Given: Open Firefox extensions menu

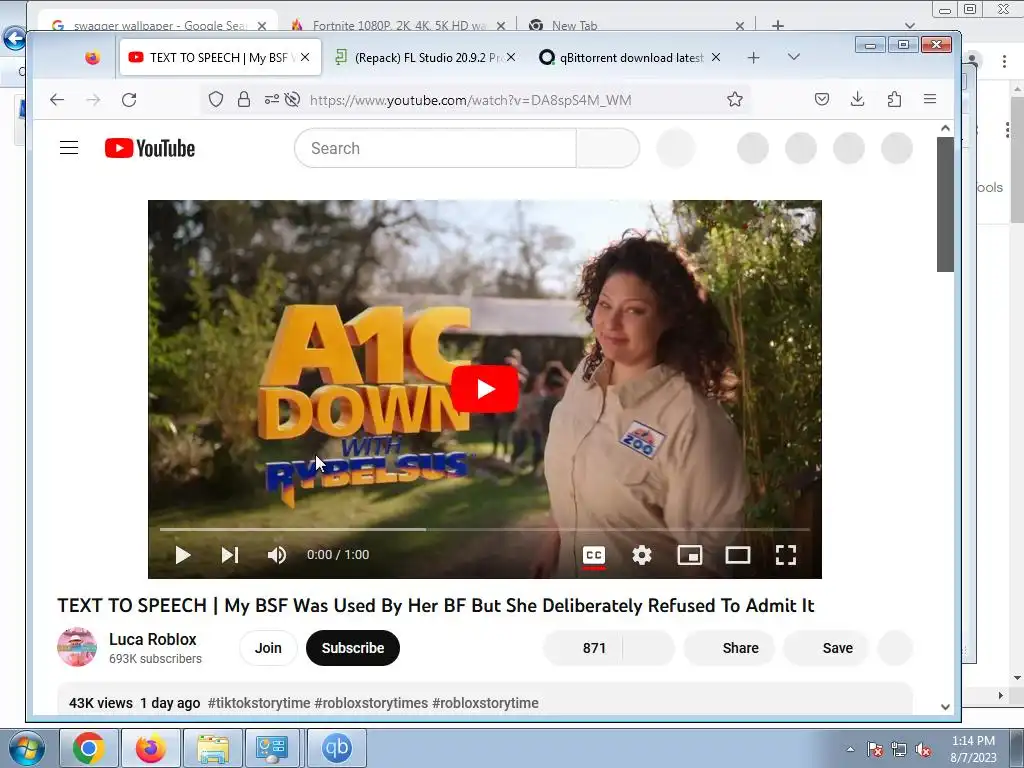Looking at the screenshot, I should click(894, 99).
